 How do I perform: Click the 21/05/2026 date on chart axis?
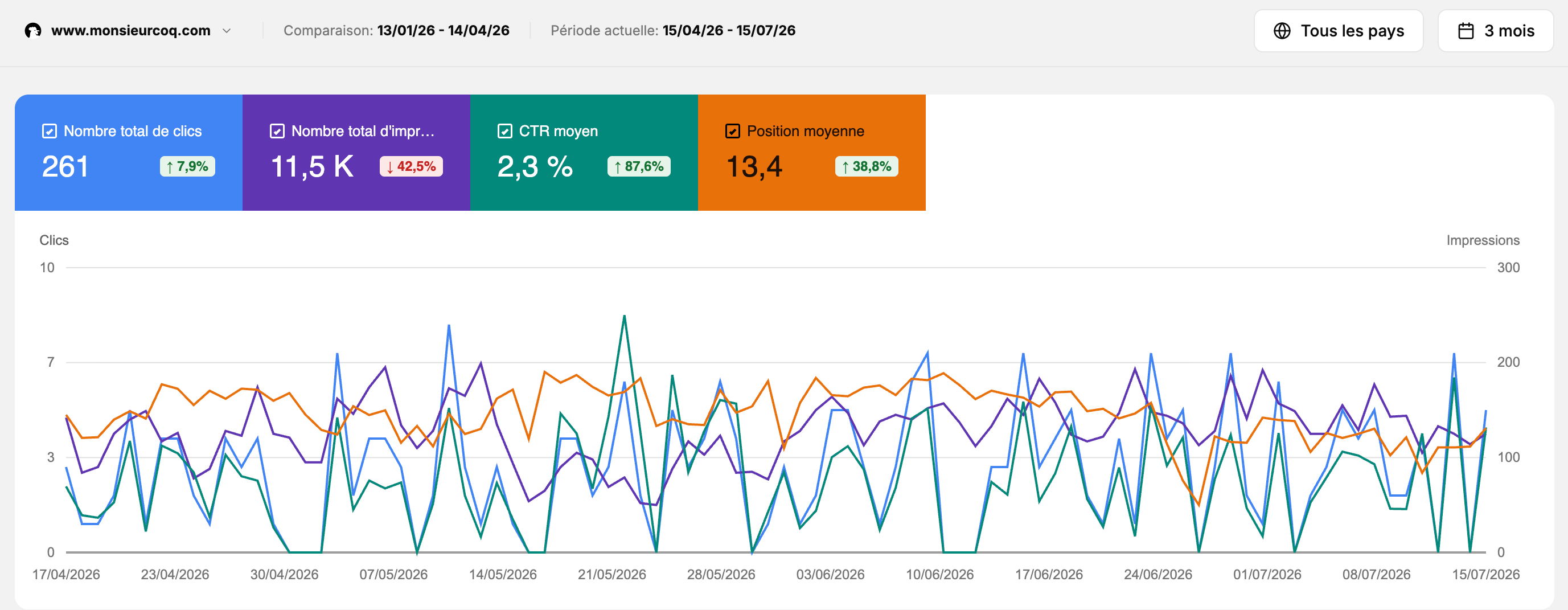(611, 574)
